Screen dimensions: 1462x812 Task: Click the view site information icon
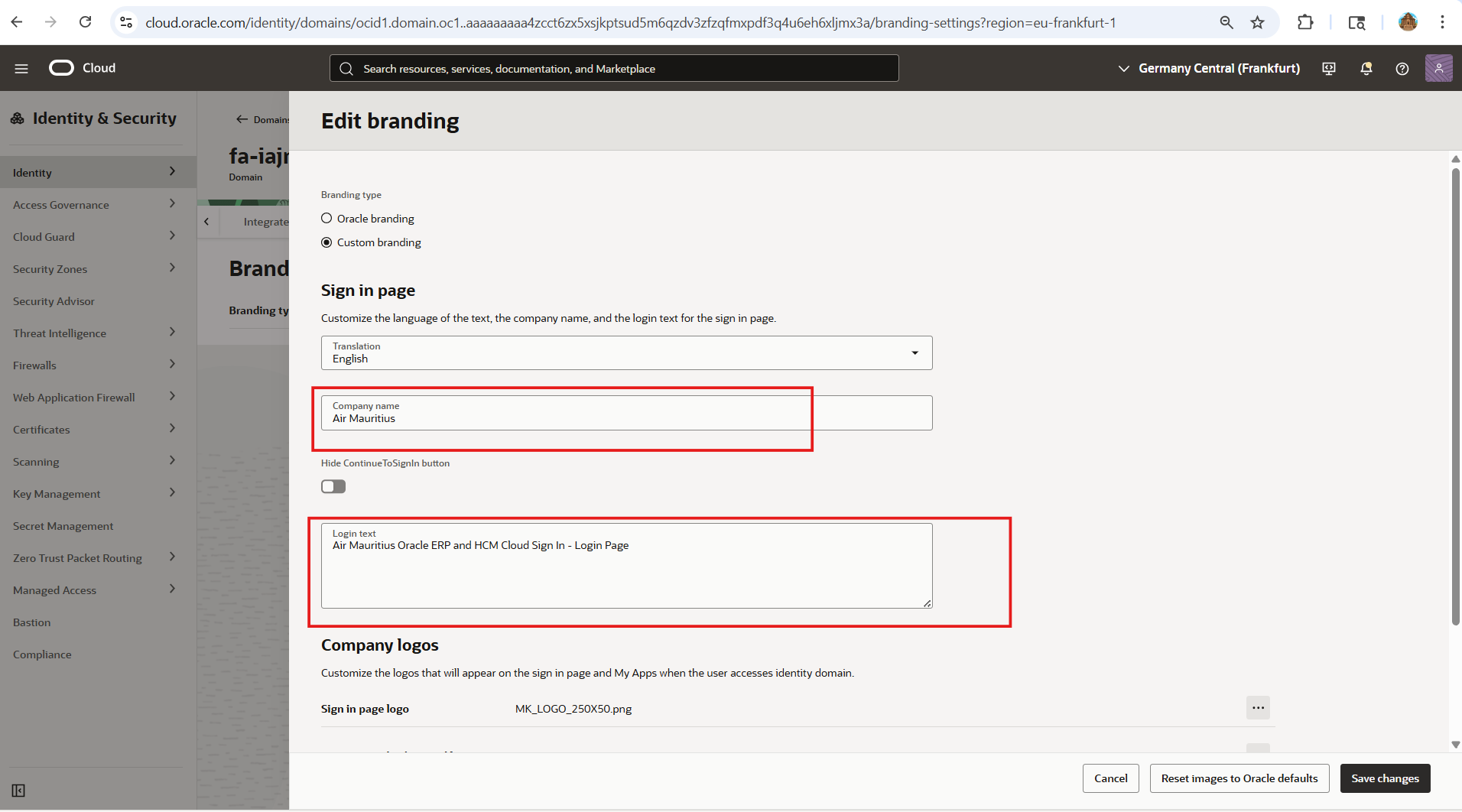(127, 22)
